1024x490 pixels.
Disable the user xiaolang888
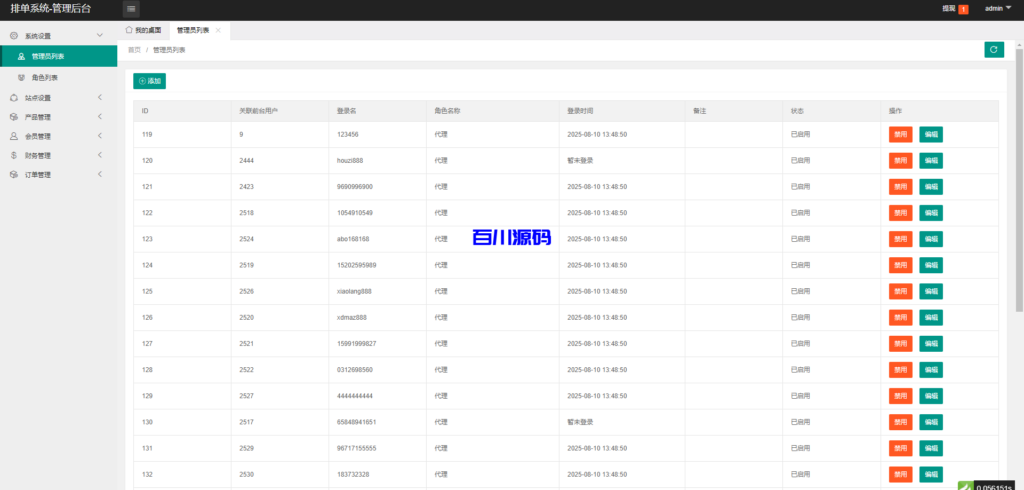click(900, 291)
